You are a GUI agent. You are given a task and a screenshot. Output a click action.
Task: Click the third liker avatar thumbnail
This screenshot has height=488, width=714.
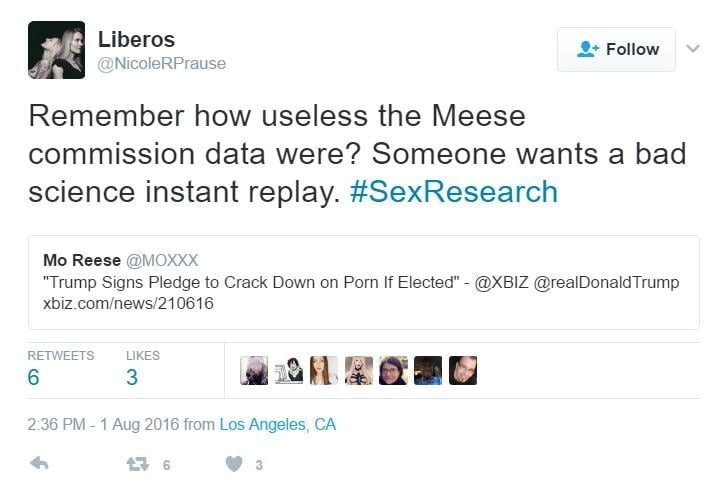tap(324, 370)
